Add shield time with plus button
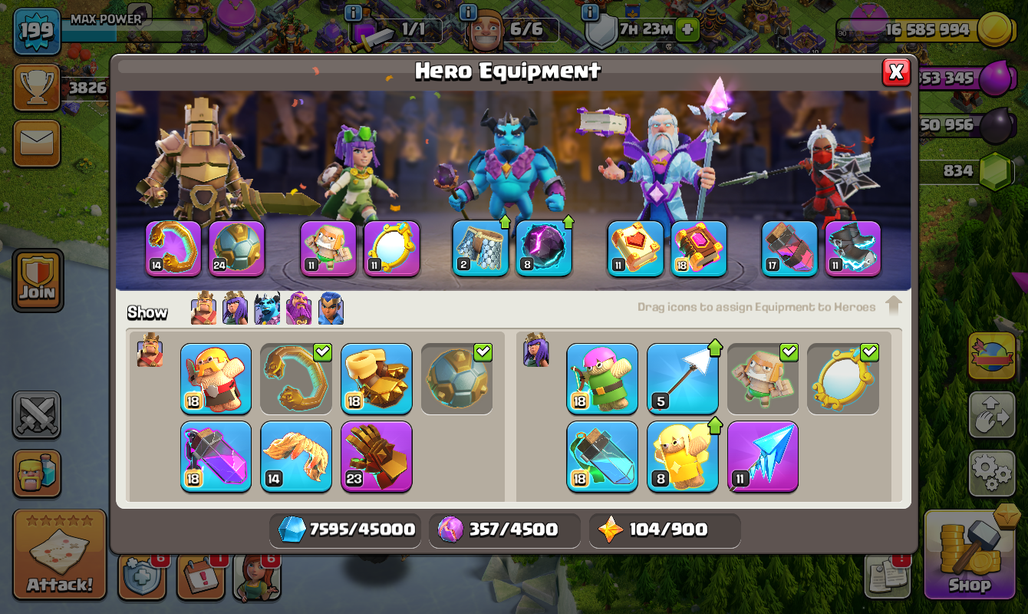Viewport: 1028px width, 614px height. pos(687,29)
